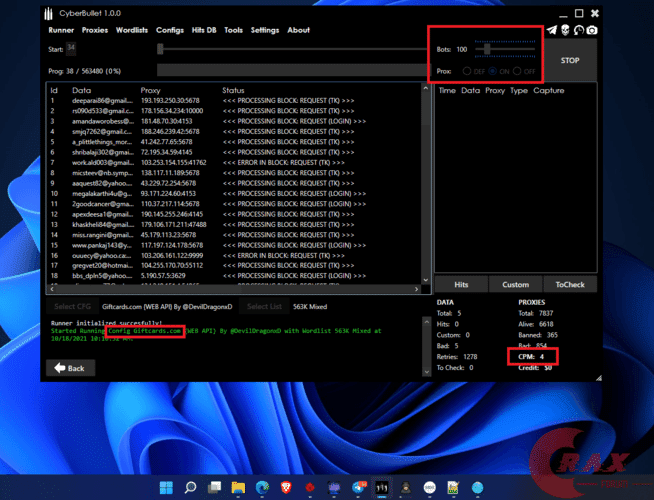Switch to the ToCheck tab
654x500 pixels.
[570, 284]
